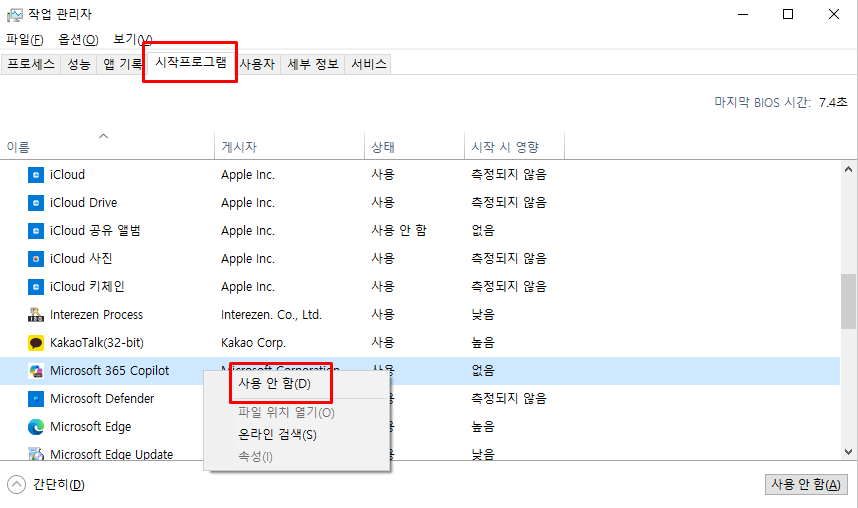This screenshot has height=508, width=858.
Task: Click the scrollbar down arrow
Action: click(849, 452)
